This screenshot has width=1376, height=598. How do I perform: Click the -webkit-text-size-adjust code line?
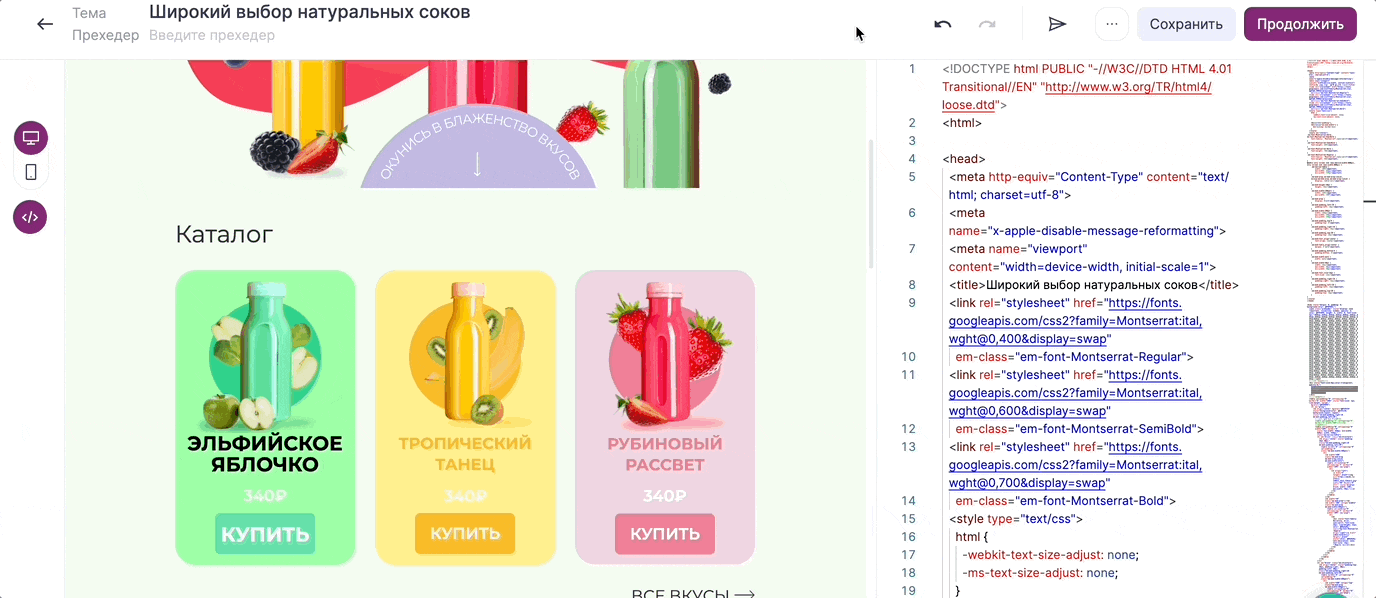[1050, 555]
